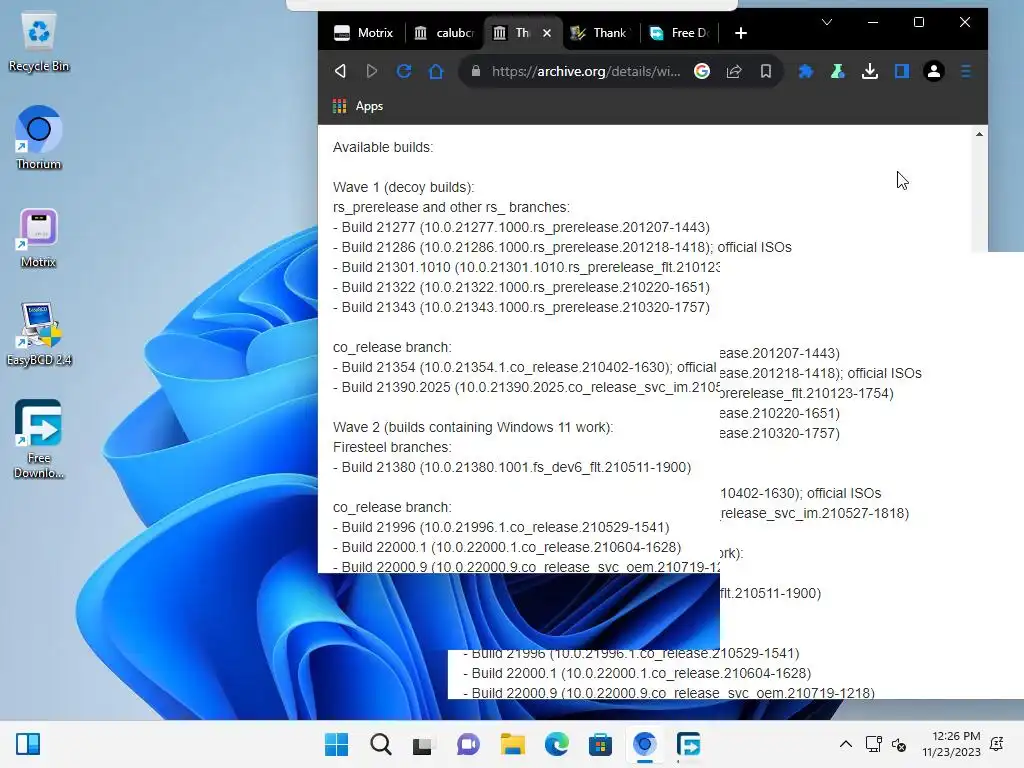Open the Chat taskbar icon
Viewport: 1024px width, 768px height.
[468, 744]
